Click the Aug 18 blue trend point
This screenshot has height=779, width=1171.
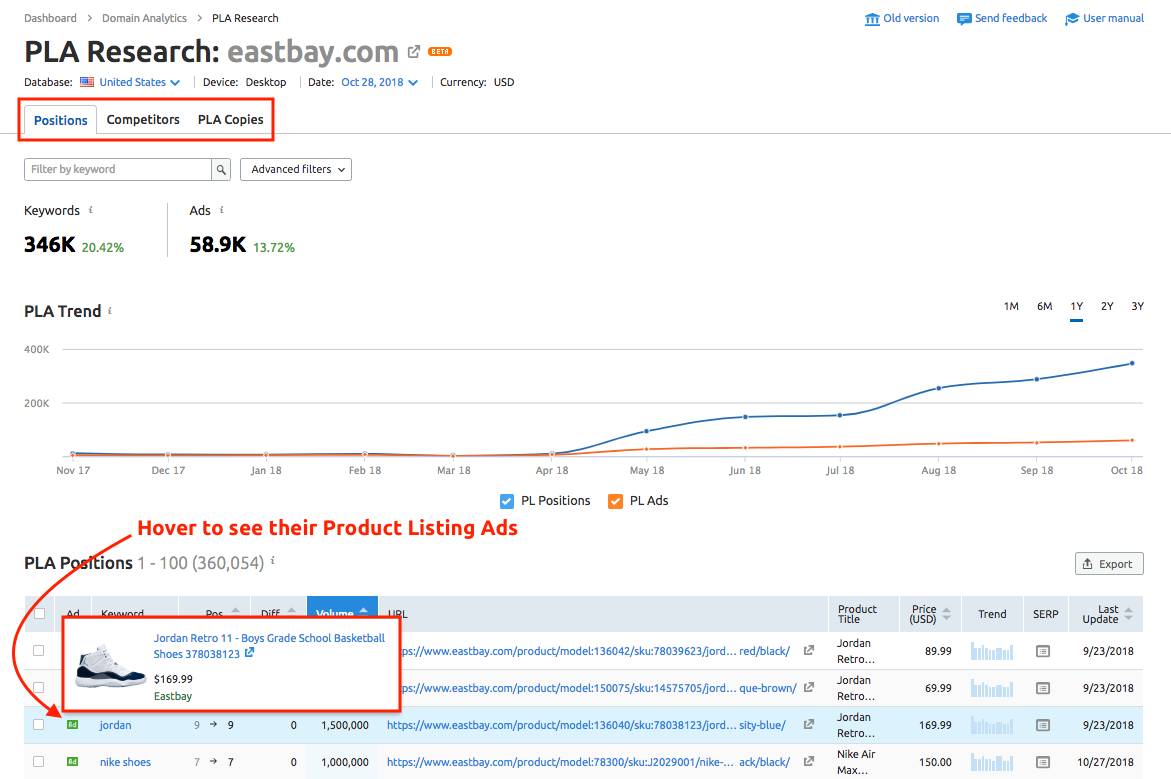coord(939,388)
